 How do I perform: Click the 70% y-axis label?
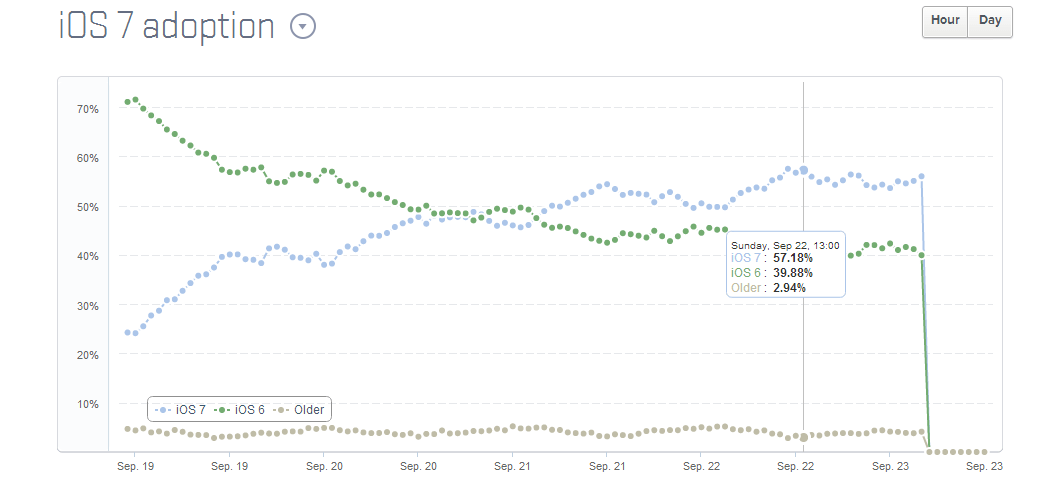pos(88,108)
